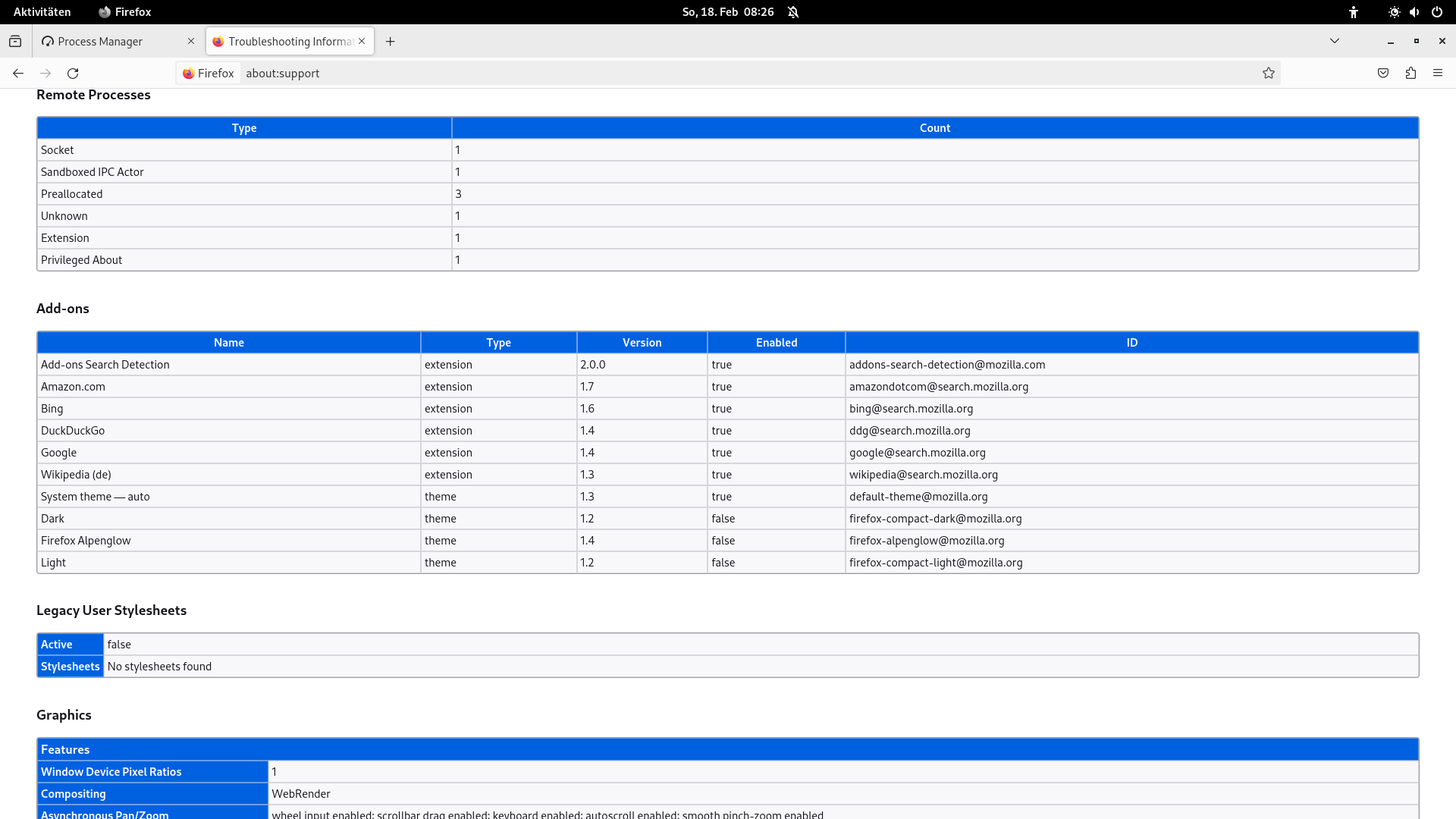This screenshot has width=1456, height=819.
Task: Open a new tab with plus button
Action: point(390,41)
